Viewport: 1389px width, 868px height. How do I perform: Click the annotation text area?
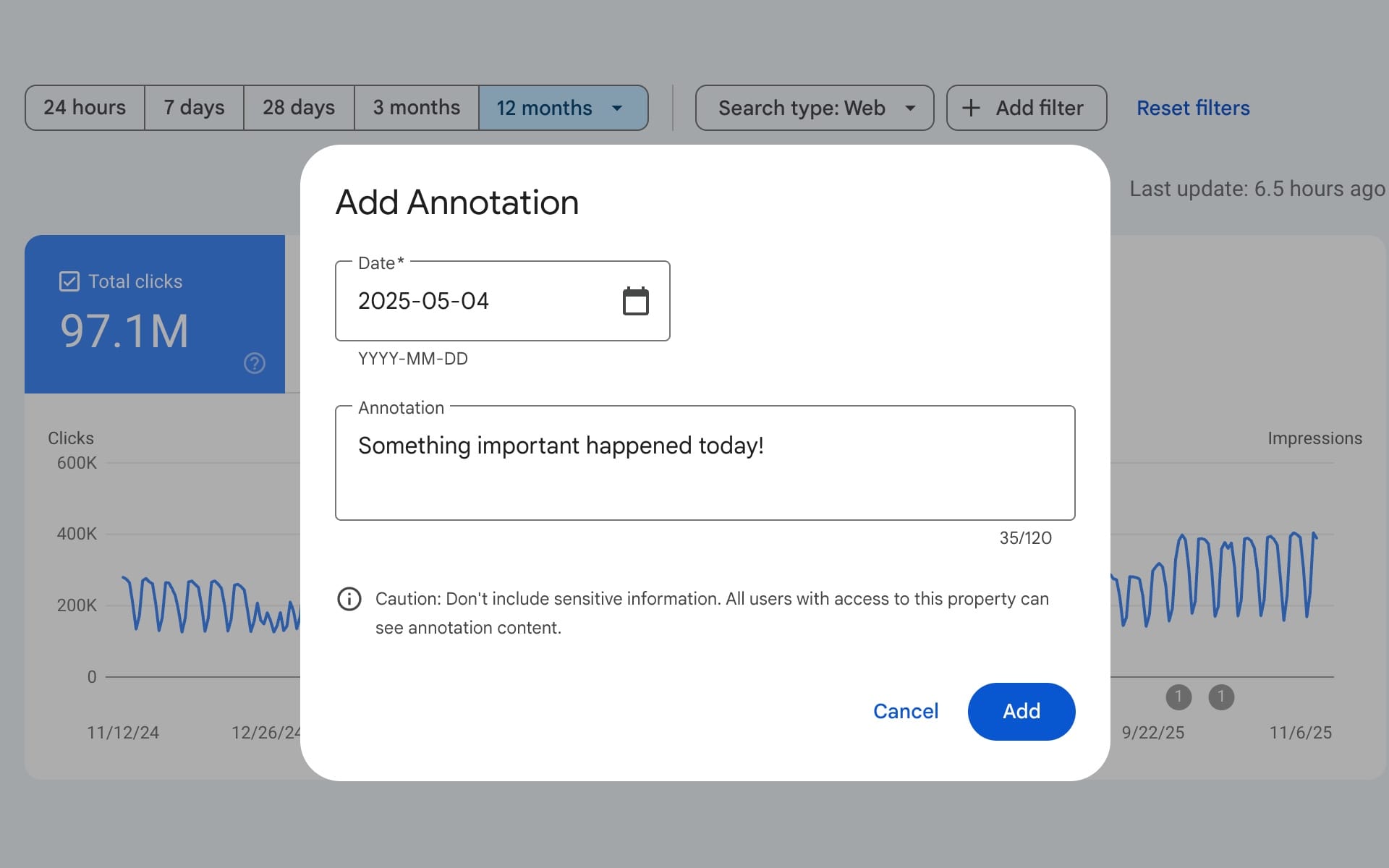705,463
